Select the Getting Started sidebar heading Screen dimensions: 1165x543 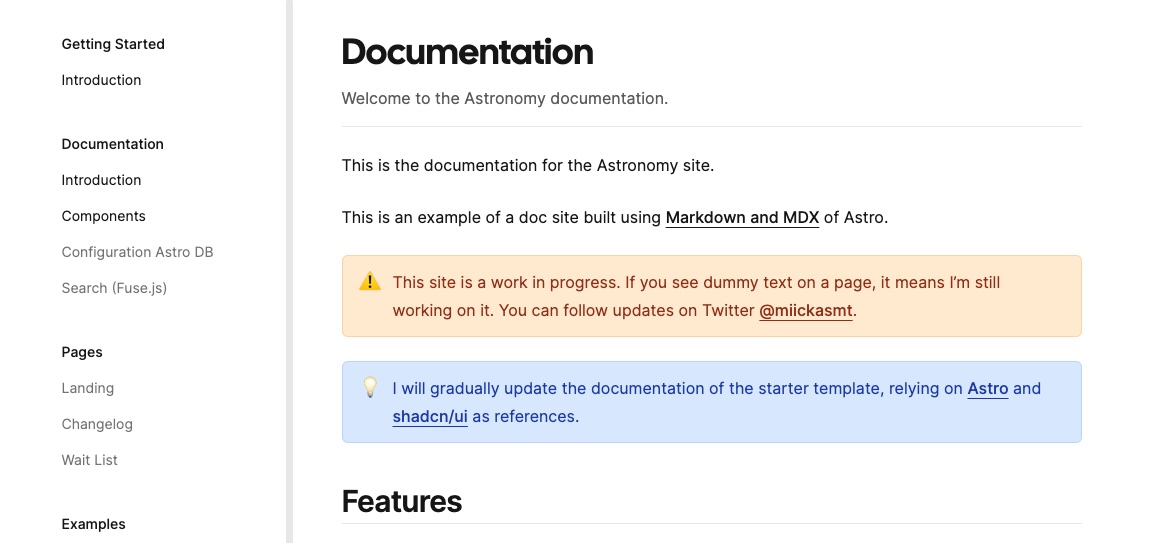coord(113,44)
